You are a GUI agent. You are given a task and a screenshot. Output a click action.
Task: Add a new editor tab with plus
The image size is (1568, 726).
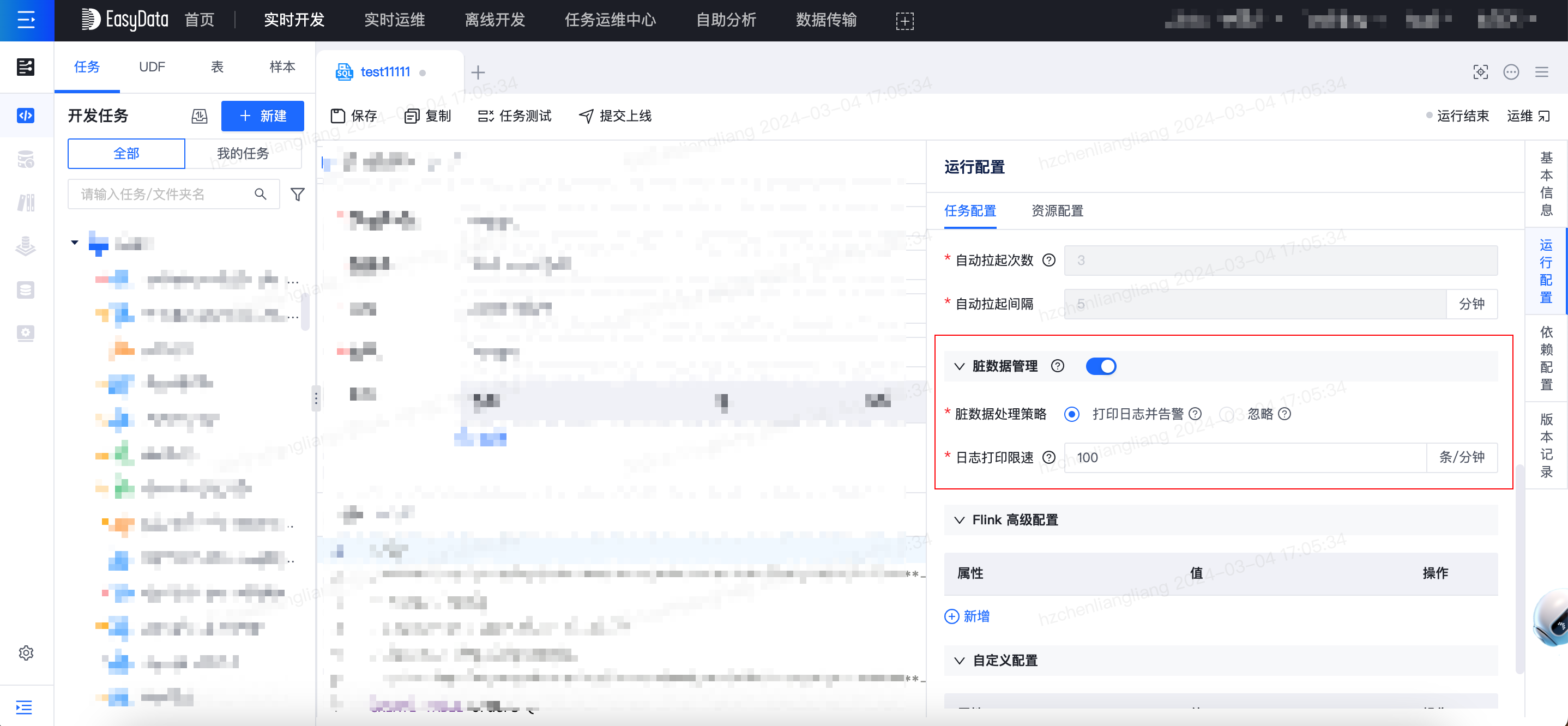(479, 72)
